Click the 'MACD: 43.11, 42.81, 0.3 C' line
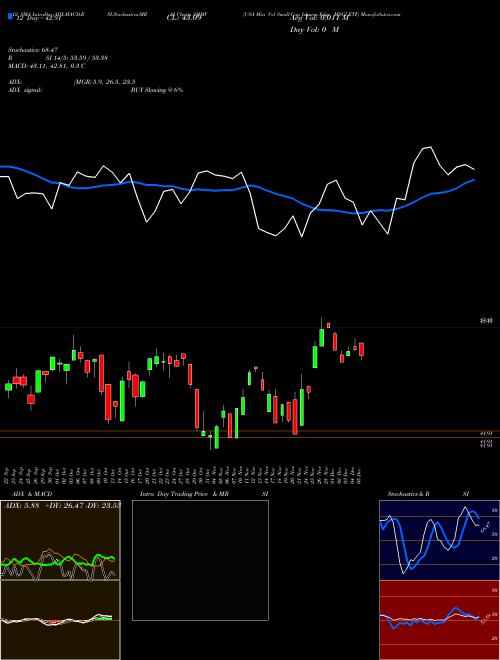The height and width of the screenshot is (660, 500). click(47, 66)
